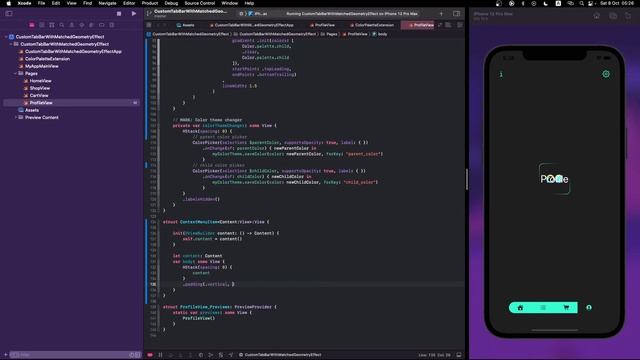Collapse the CustomTabBarWithMatchedGeometryEffect group folder
640x360 pixels.
(11, 44)
